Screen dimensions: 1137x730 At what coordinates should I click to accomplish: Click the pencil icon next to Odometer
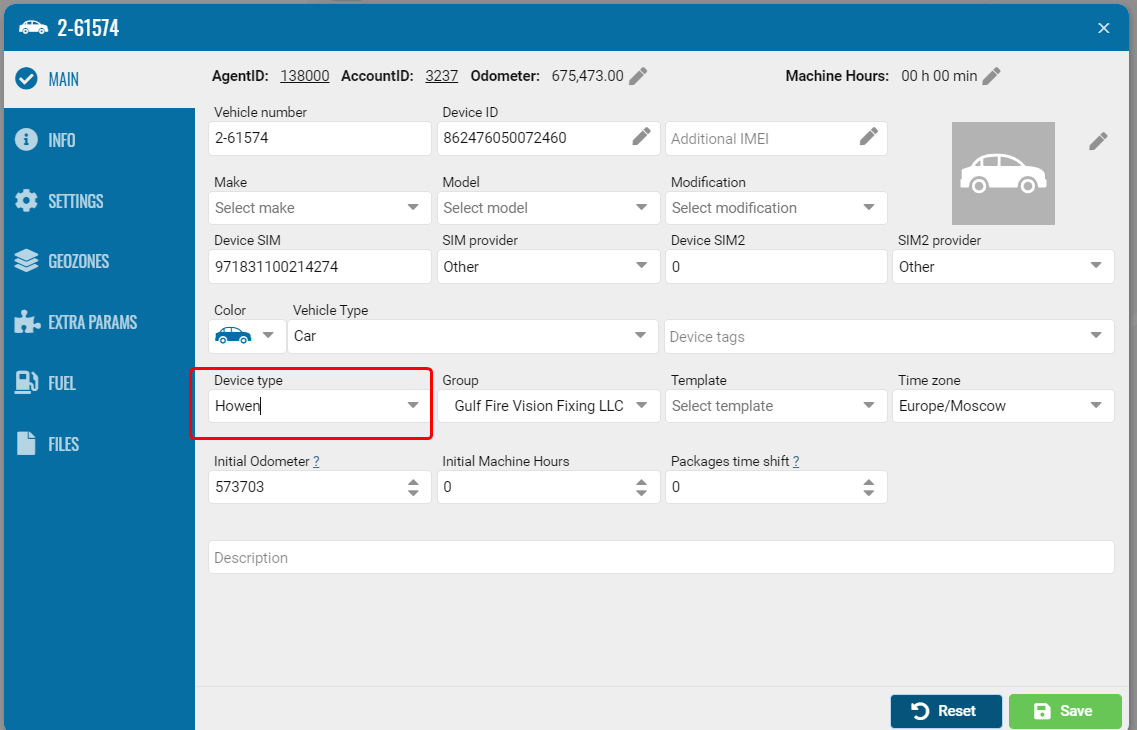coord(638,76)
